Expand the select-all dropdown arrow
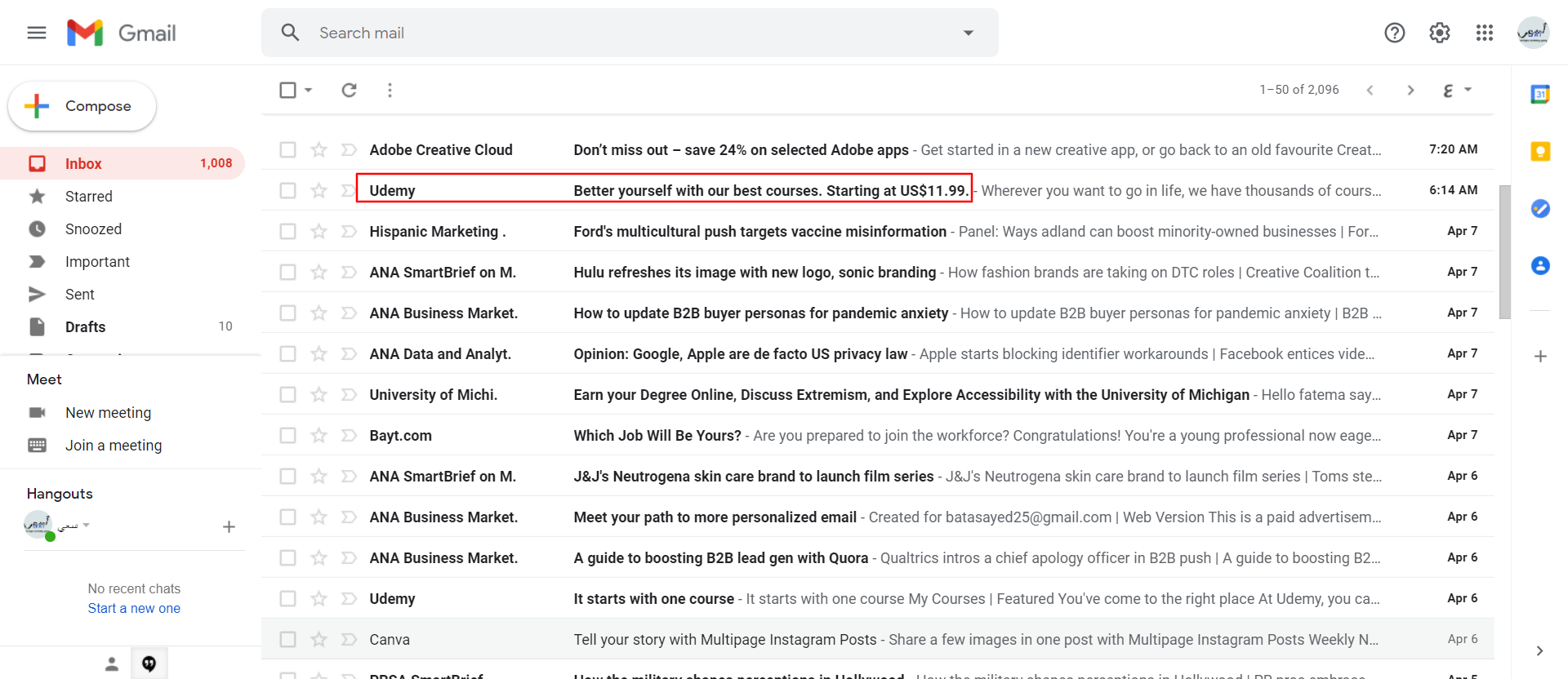1568x679 pixels. (309, 90)
